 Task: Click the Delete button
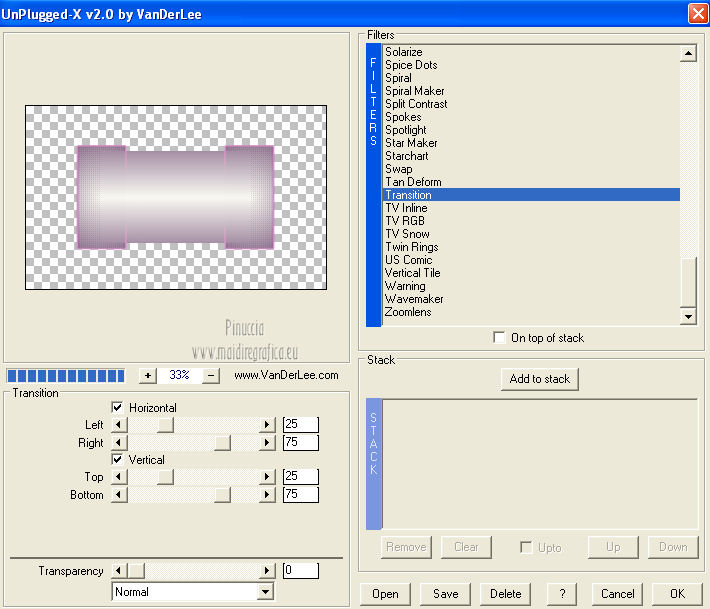[506, 594]
